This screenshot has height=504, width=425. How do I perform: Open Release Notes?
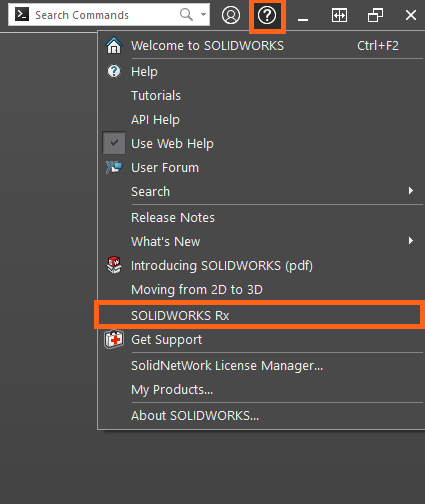[261, 218]
